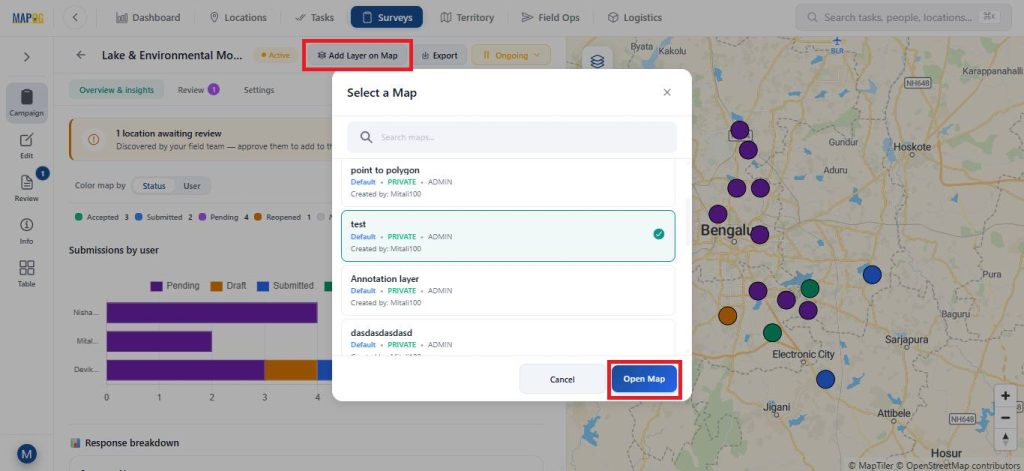1024x471 pixels.
Task: Zoom in on the map
Action: click(1004, 397)
